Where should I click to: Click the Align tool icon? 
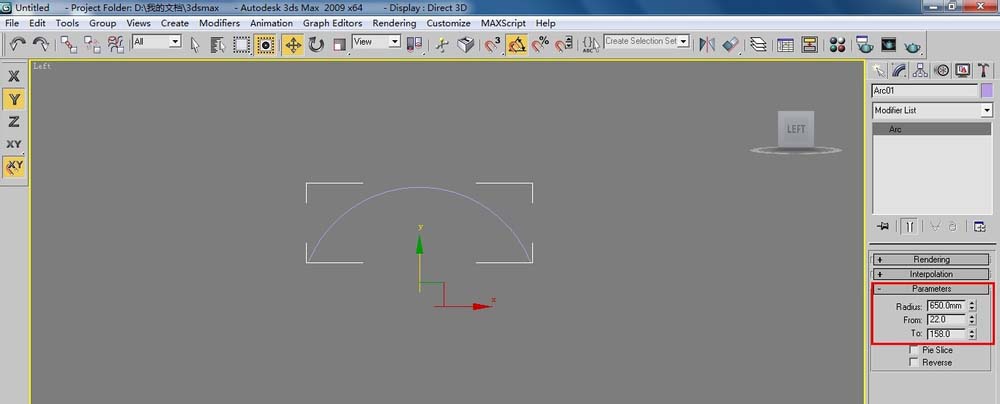coord(730,44)
